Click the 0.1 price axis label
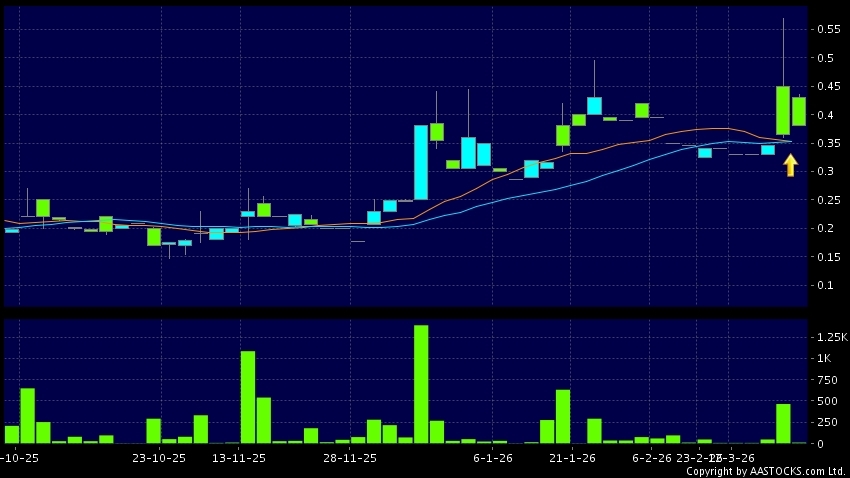The image size is (850, 478). pyautogui.click(x=826, y=285)
